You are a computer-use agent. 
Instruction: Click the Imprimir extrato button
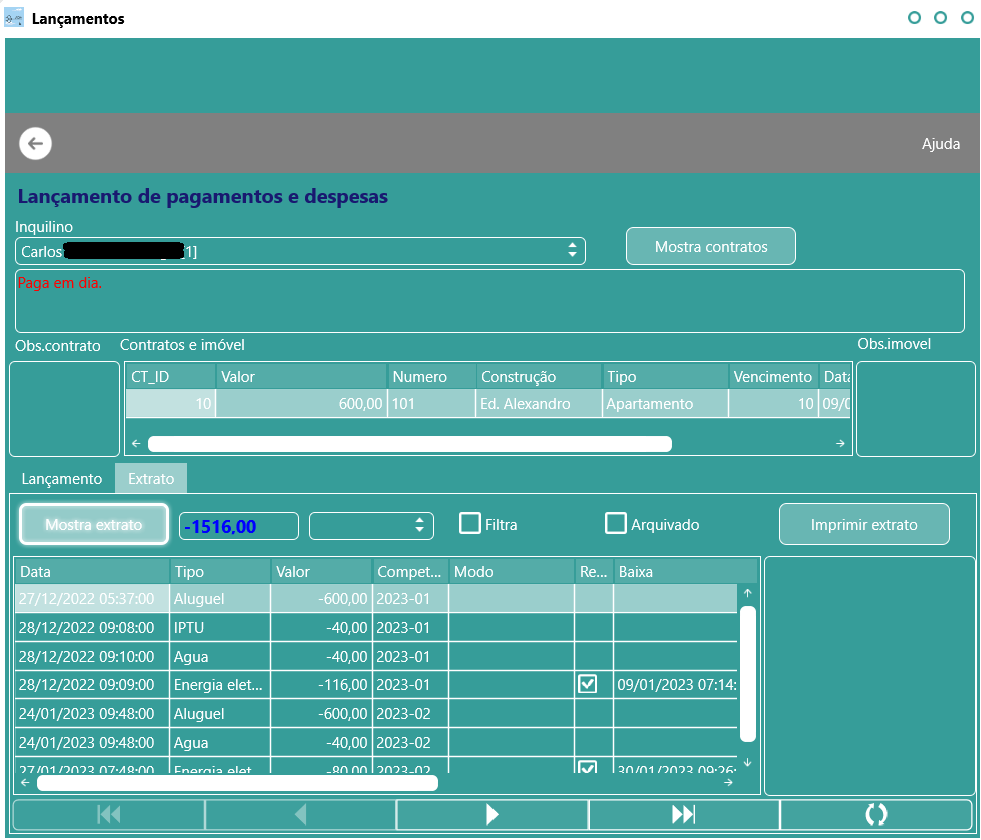[864, 525]
